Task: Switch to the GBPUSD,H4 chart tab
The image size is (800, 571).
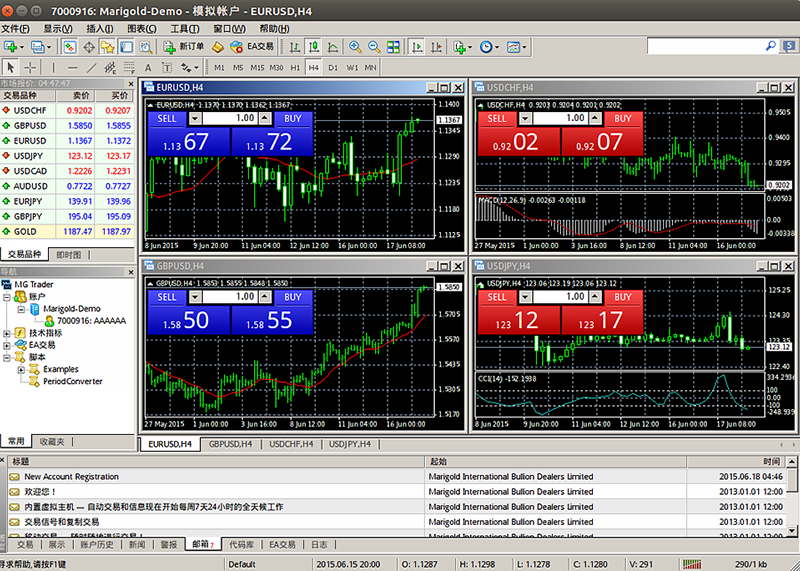Action: 231,443
